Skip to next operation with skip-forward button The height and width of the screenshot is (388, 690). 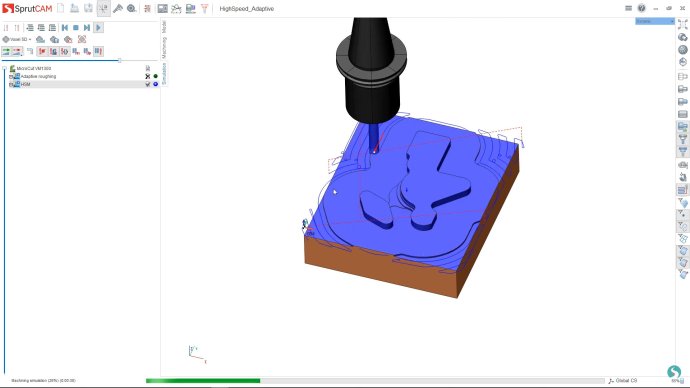point(87,28)
